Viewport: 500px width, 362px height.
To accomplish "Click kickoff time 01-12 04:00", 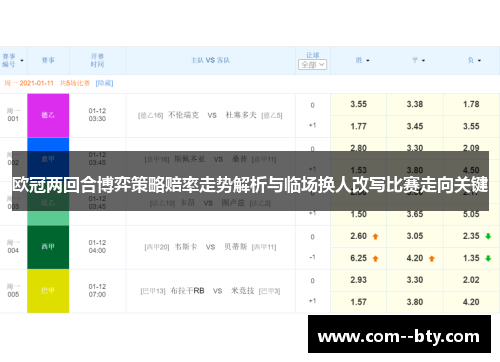I will [x=97, y=247].
